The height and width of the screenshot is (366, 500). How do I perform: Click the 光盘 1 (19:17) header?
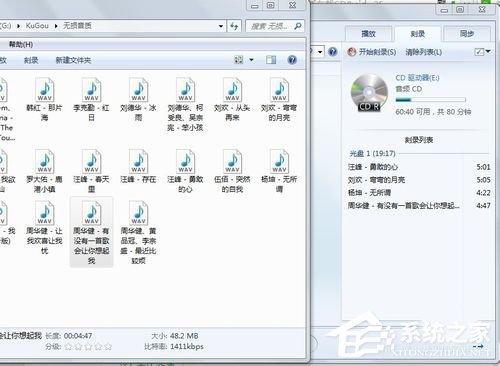coord(372,153)
